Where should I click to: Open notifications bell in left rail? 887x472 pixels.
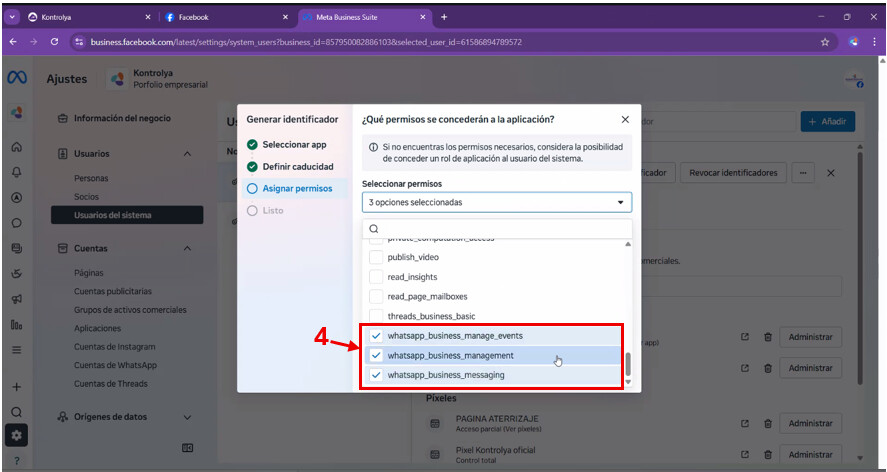16,172
